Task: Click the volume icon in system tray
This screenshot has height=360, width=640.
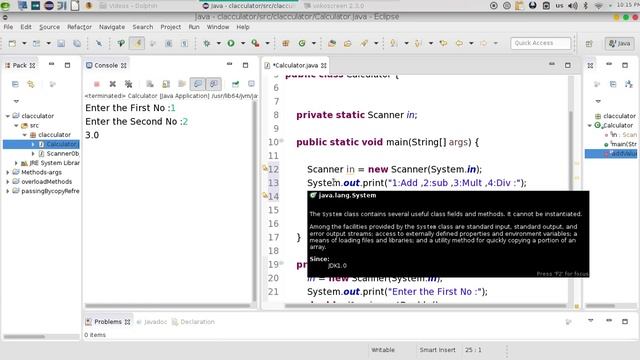Action: click(573, 6)
